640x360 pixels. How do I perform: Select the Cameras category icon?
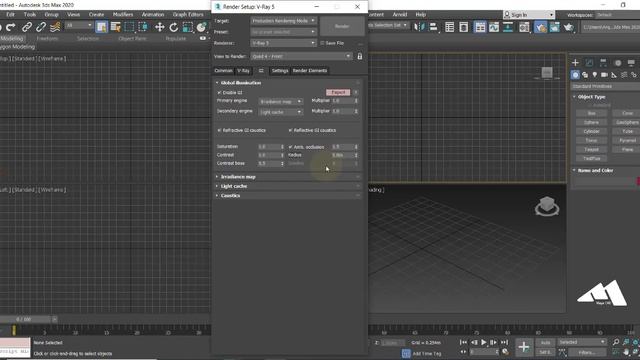604,75
